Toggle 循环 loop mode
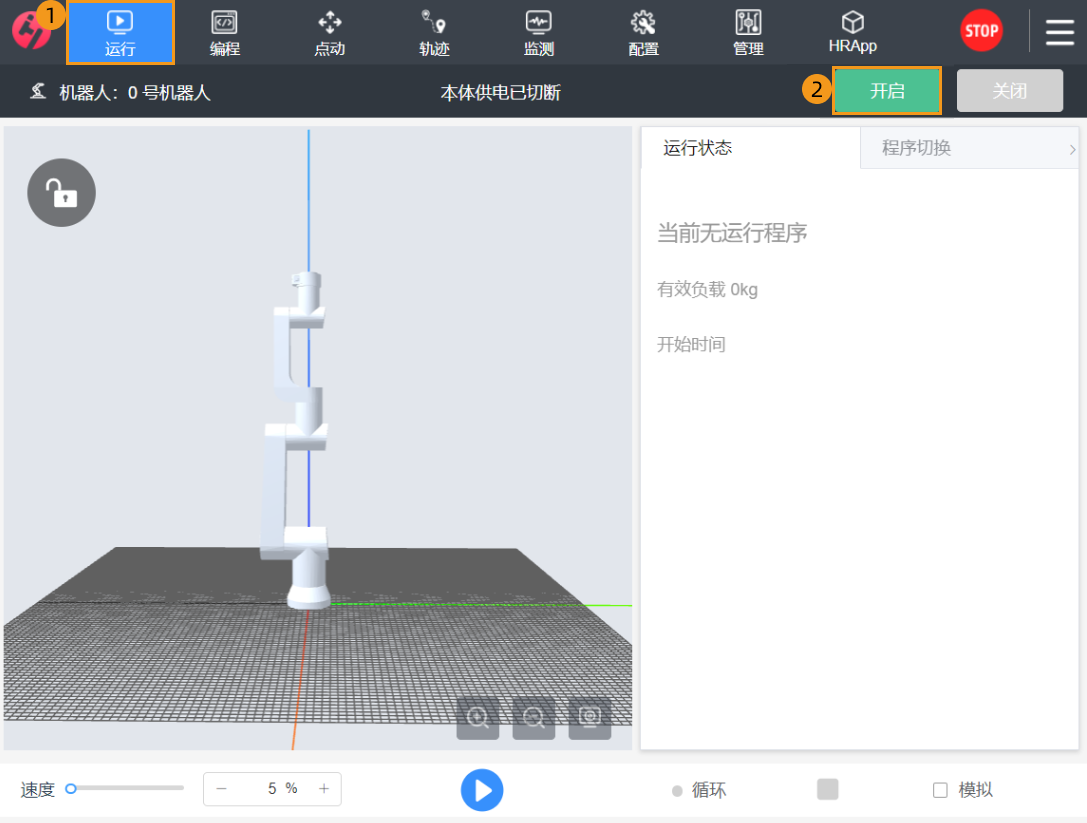Screen dimensions: 1087x823 pos(700,790)
